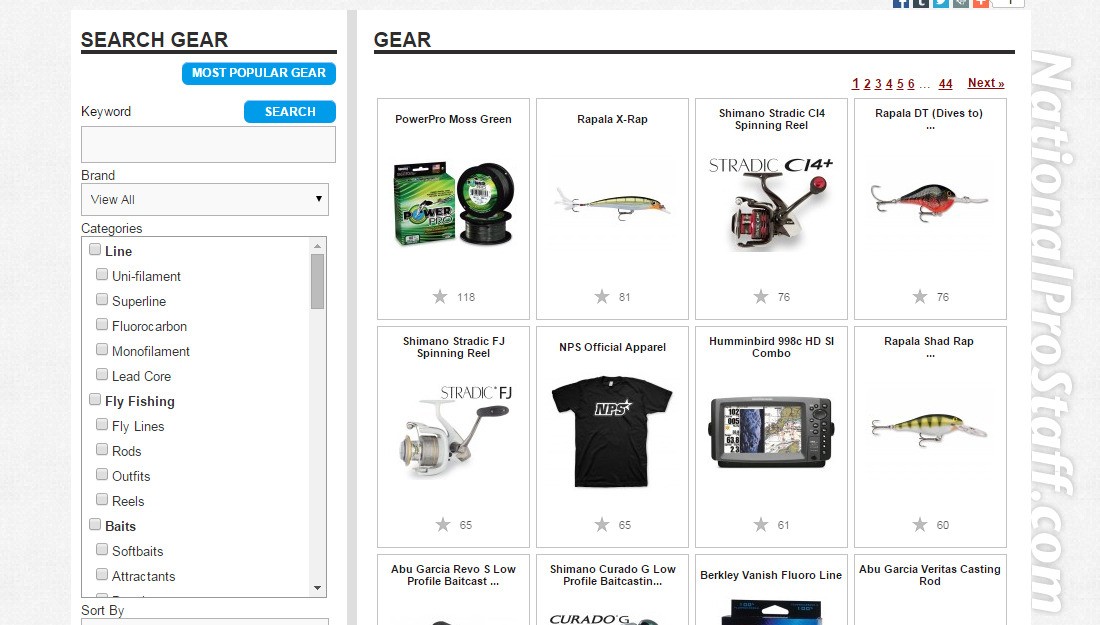The width and height of the screenshot is (1100, 625).
Task: Open Shimano Stradic FJ Spinning Reel title
Action: [454, 347]
